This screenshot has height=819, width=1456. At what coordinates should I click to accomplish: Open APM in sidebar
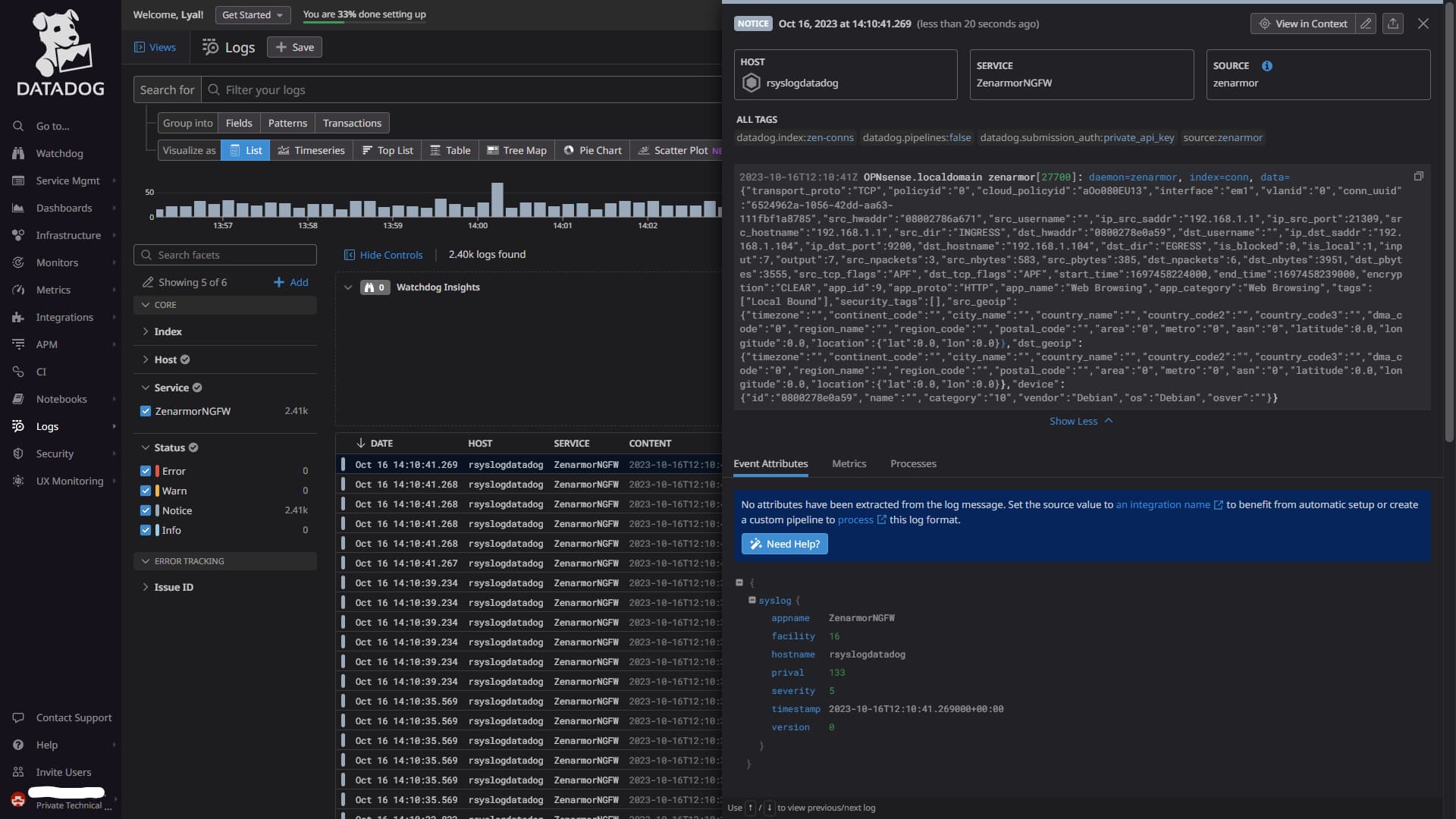(46, 344)
